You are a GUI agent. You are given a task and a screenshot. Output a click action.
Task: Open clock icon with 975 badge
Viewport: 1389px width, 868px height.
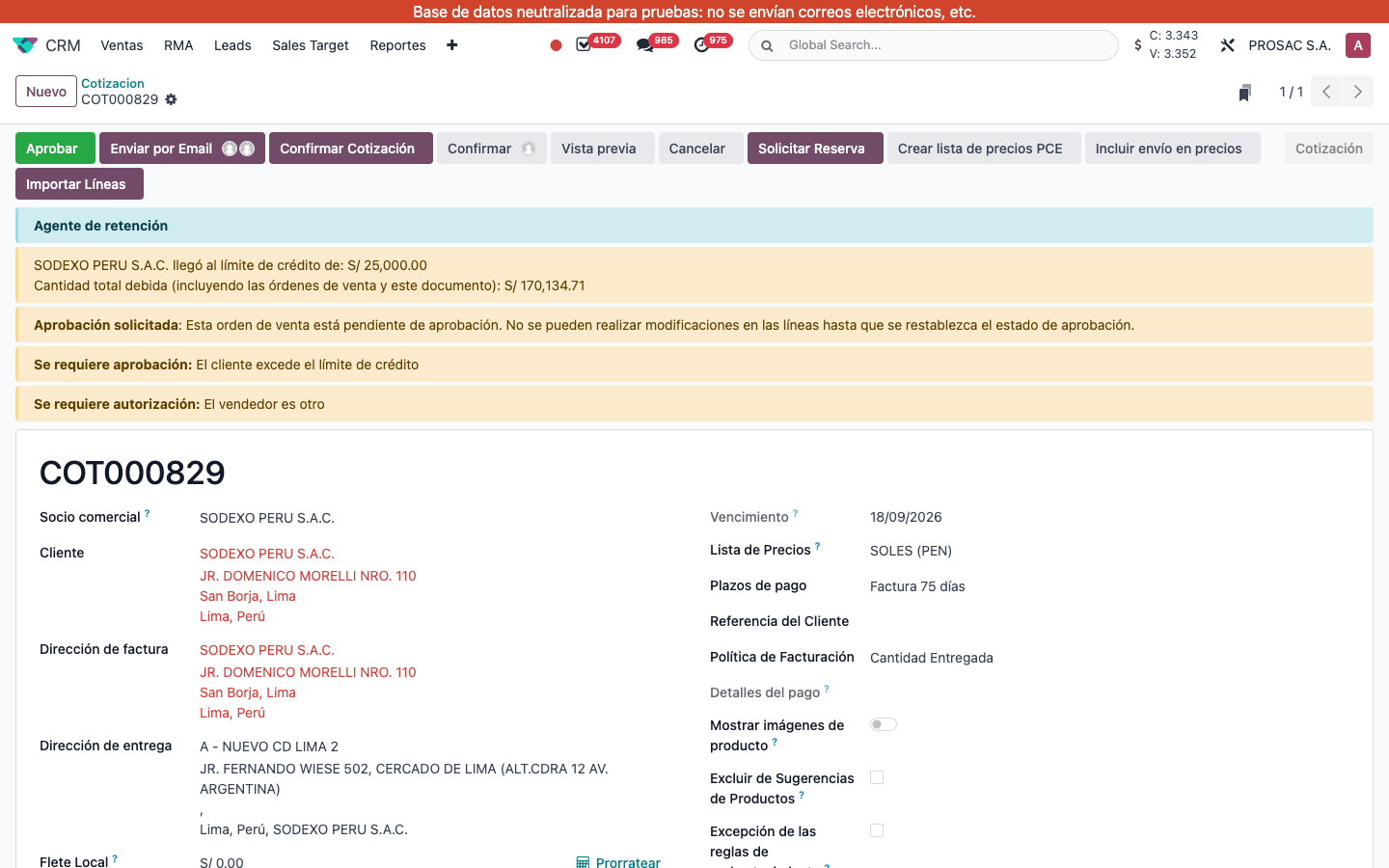701,45
